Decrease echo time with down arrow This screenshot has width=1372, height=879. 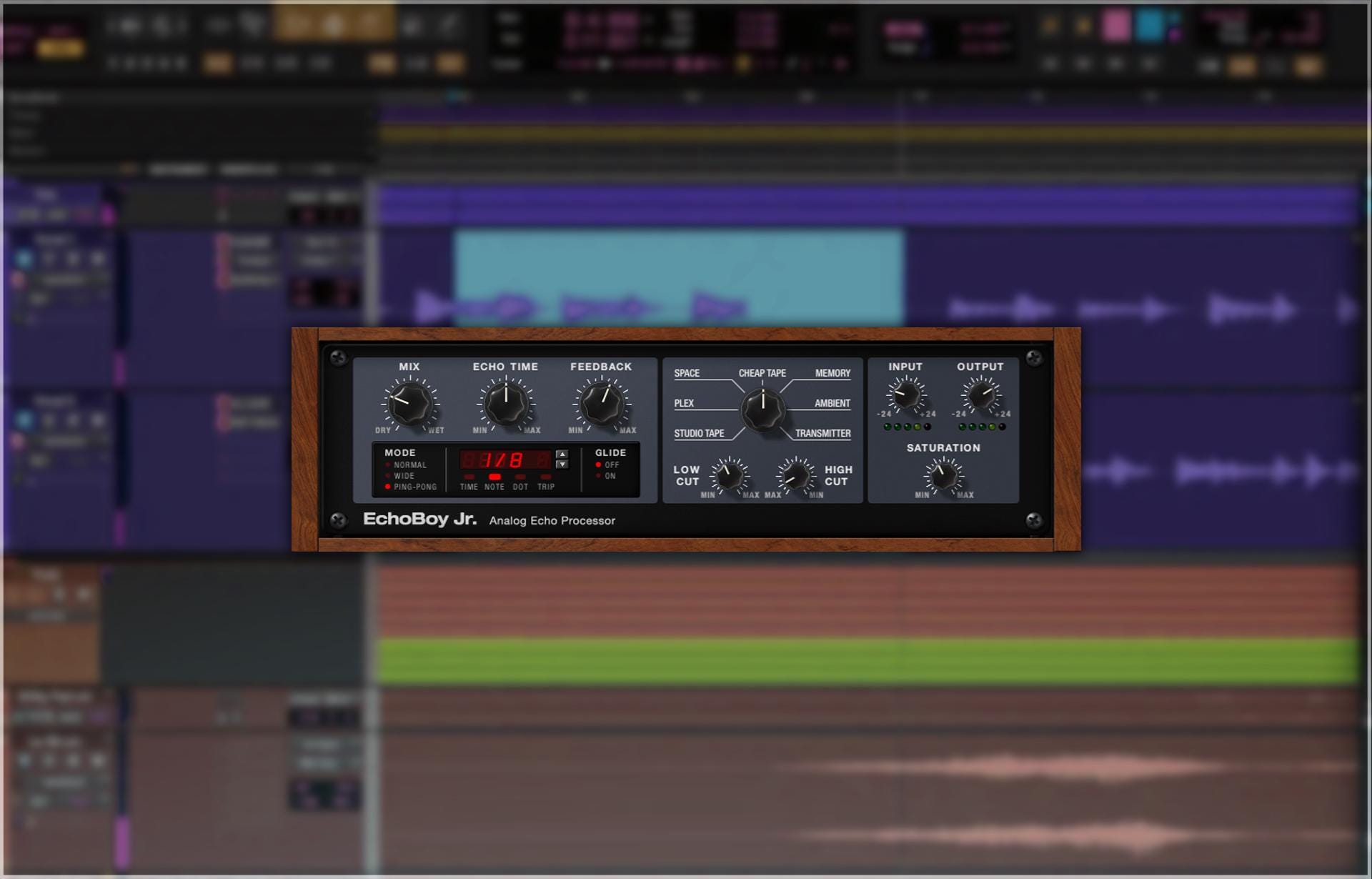pos(562,465)
